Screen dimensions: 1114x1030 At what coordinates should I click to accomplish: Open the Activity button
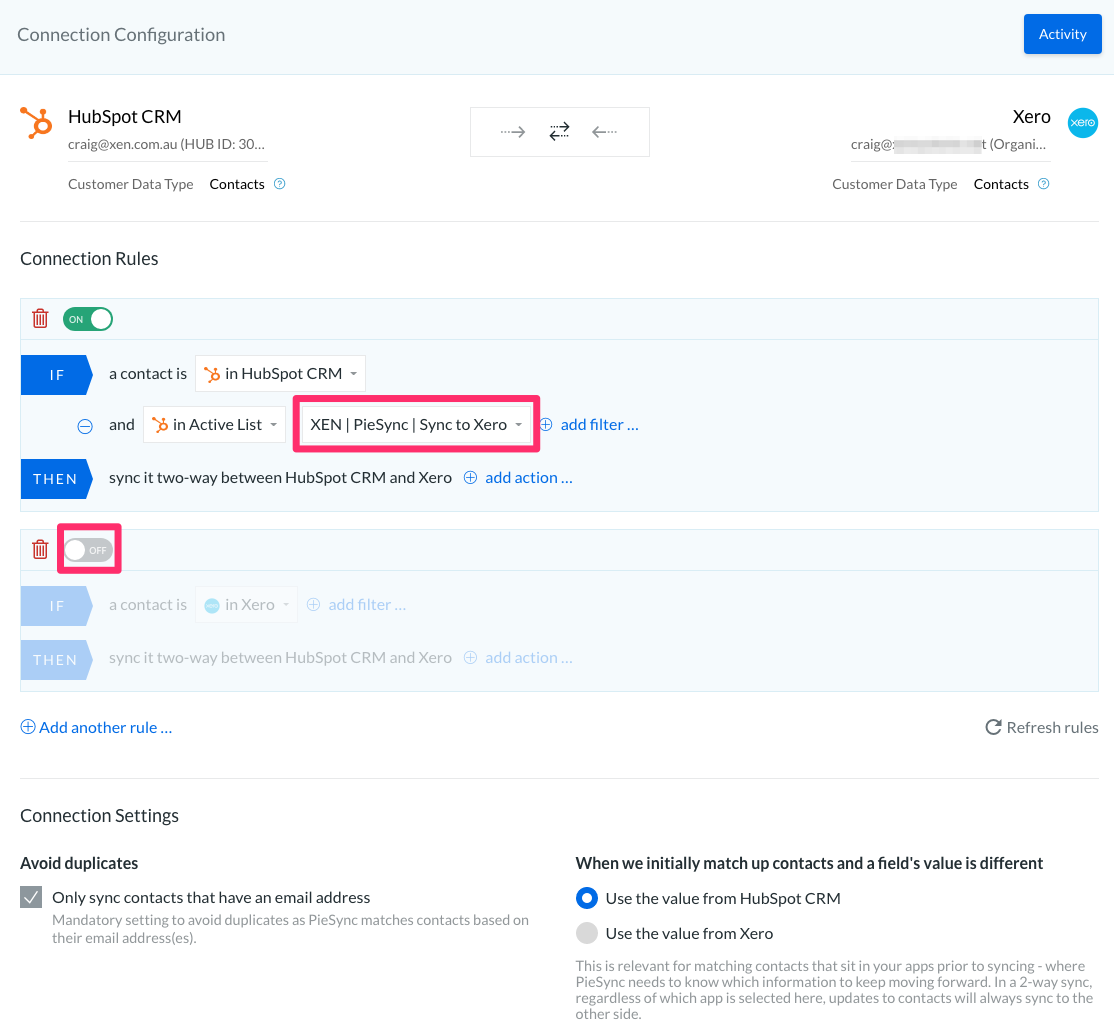pos(1062,34)
